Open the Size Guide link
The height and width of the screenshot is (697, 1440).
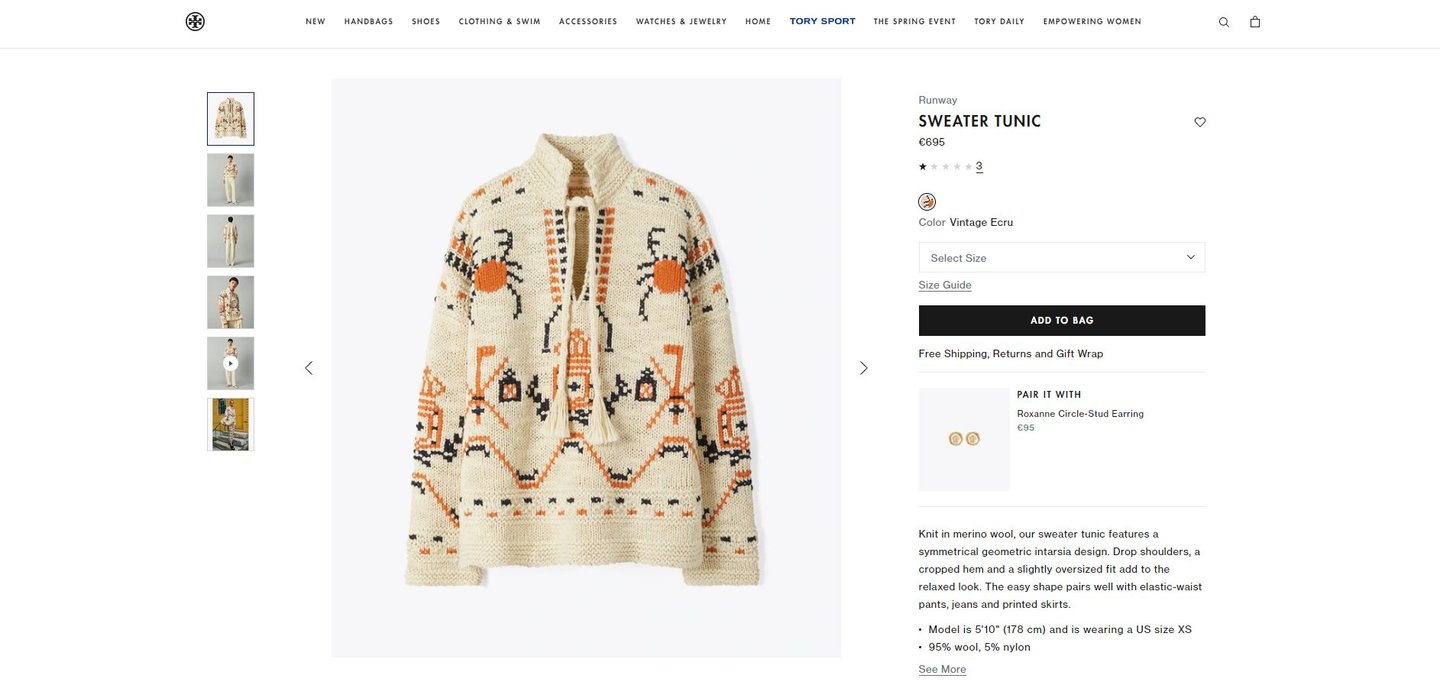coord(945,285)
